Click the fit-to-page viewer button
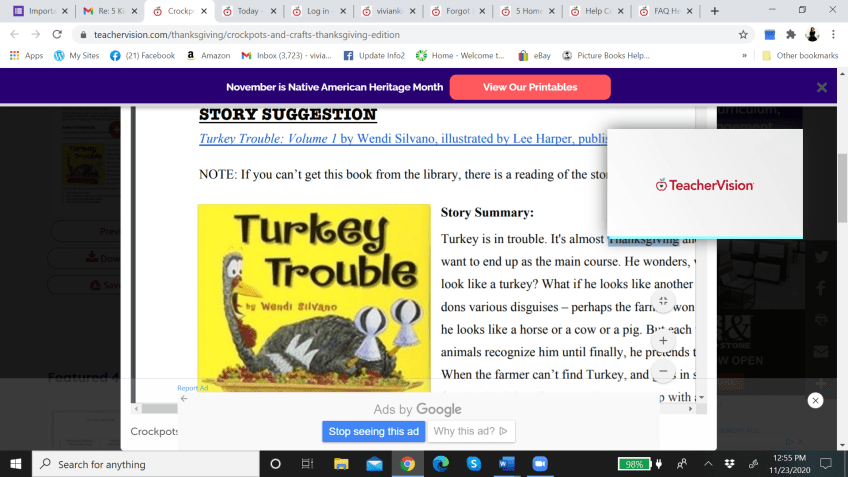Screen dimensions: 848x477 click(663, 300)
